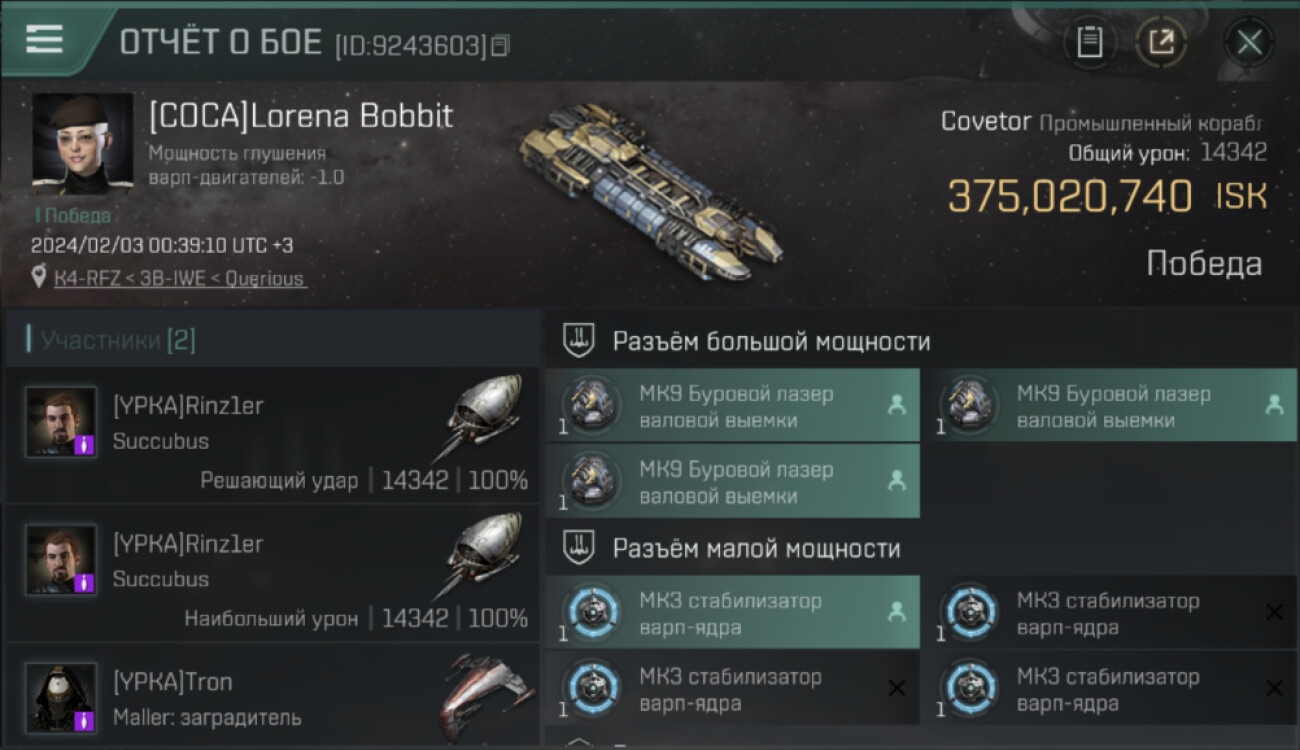Expand the partly visible section at bottom
The height and width of the screenshot is (750, 1300).
(580, 743)
